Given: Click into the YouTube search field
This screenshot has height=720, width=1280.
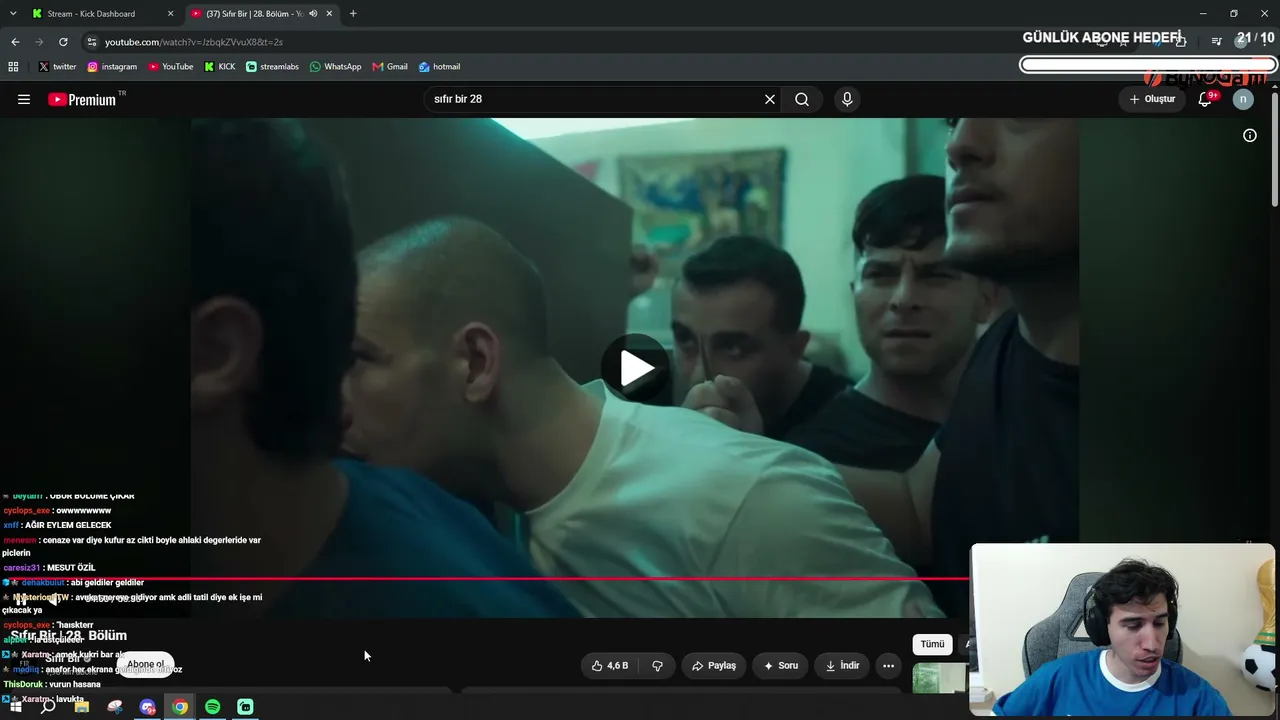Looking at the screenshot, I should pos(595,99).
